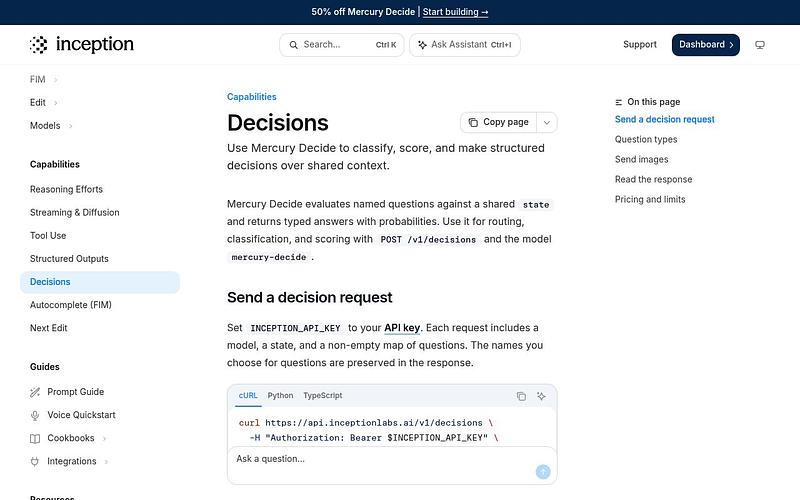Expand the FIM sidebar section

point(56,80)
